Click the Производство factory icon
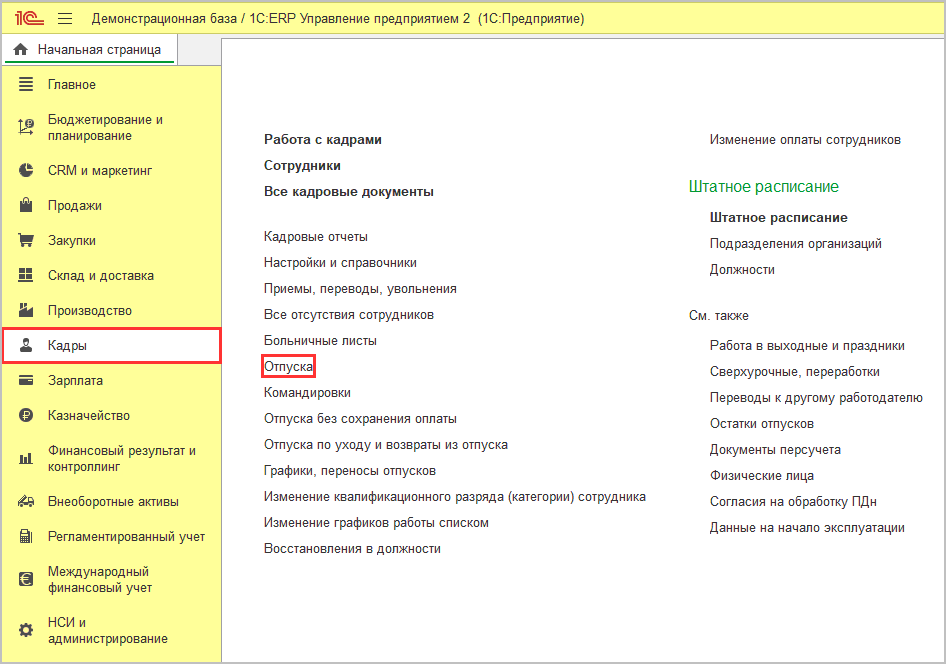The image size is (946, 664). (27, 311)
